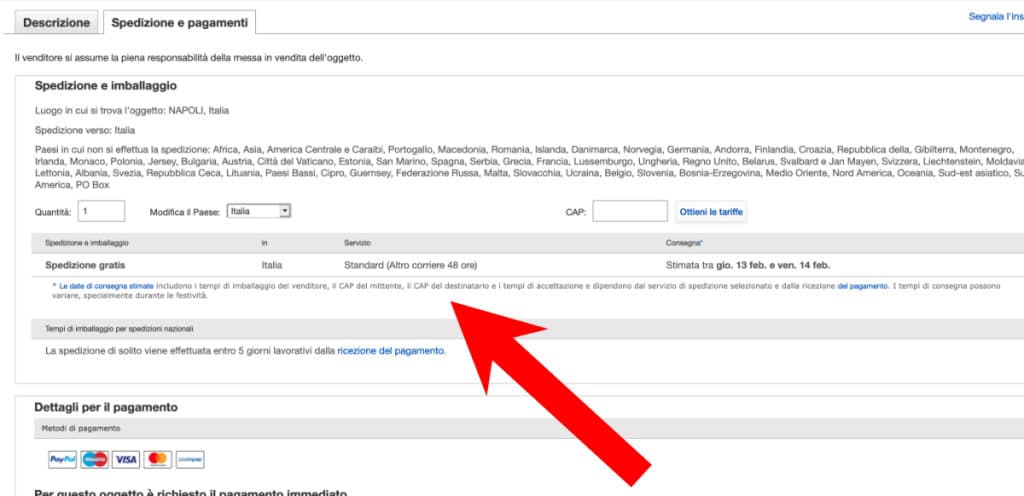Click the Spedizione verso: Italia text
The image size is (1024, 496).
85,130
